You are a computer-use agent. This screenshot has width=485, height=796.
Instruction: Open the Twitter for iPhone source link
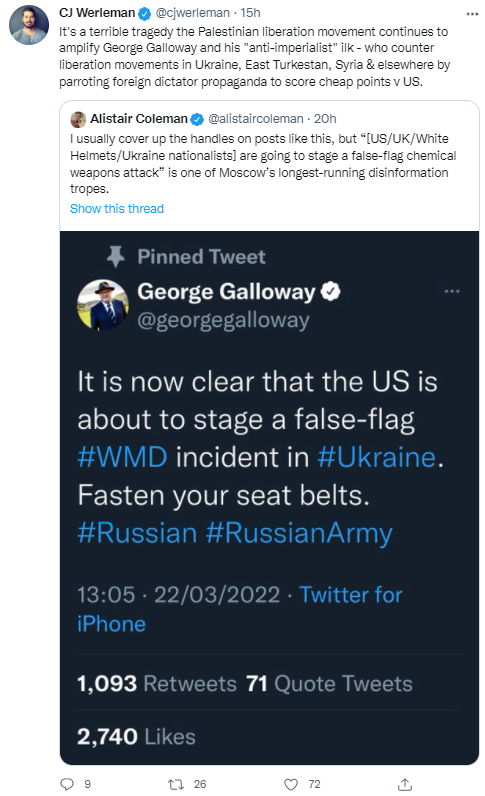(x=239, y=609)
